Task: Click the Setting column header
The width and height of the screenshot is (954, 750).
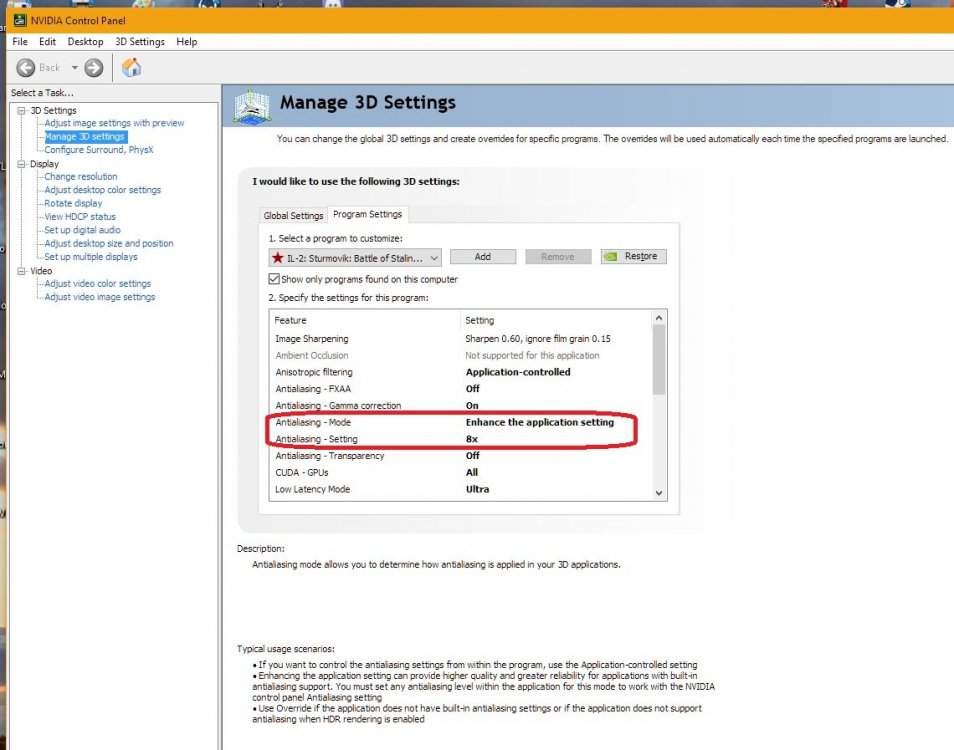Action: (x=556, y=320)
